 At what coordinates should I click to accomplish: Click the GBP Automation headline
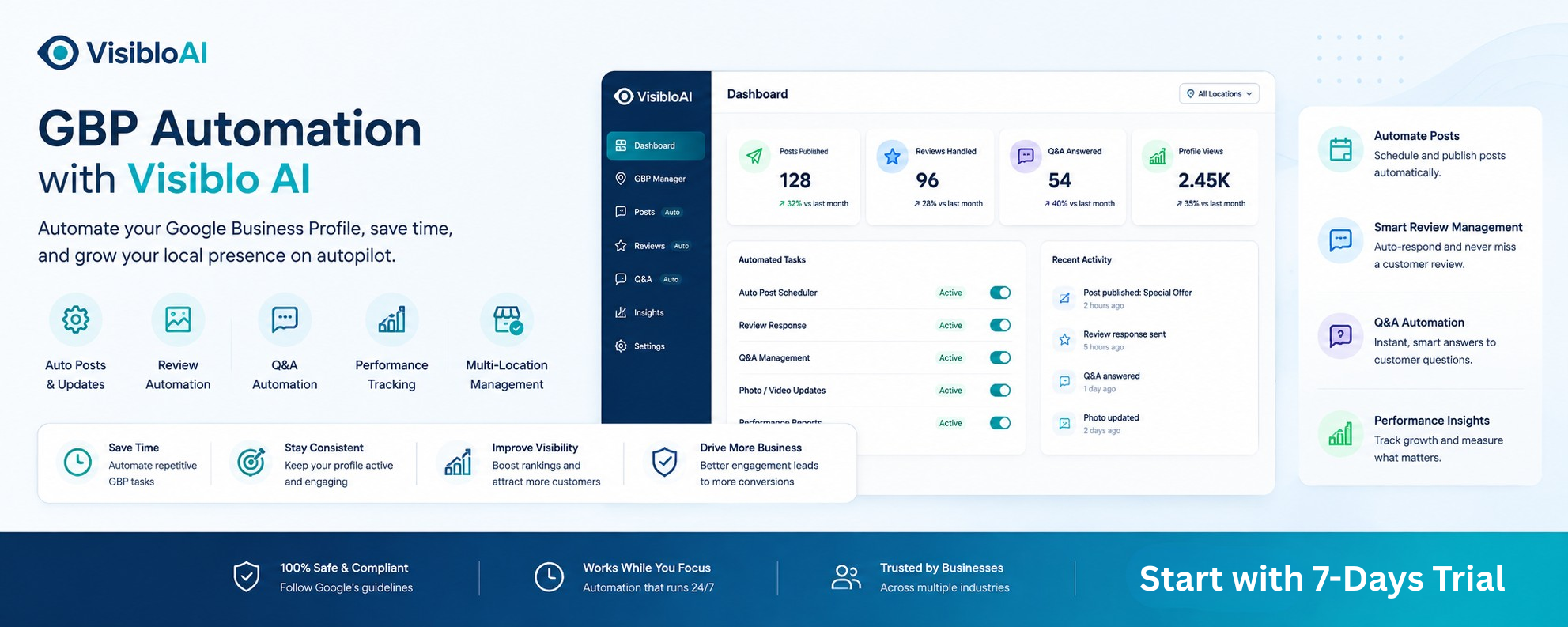pos(230,128)
